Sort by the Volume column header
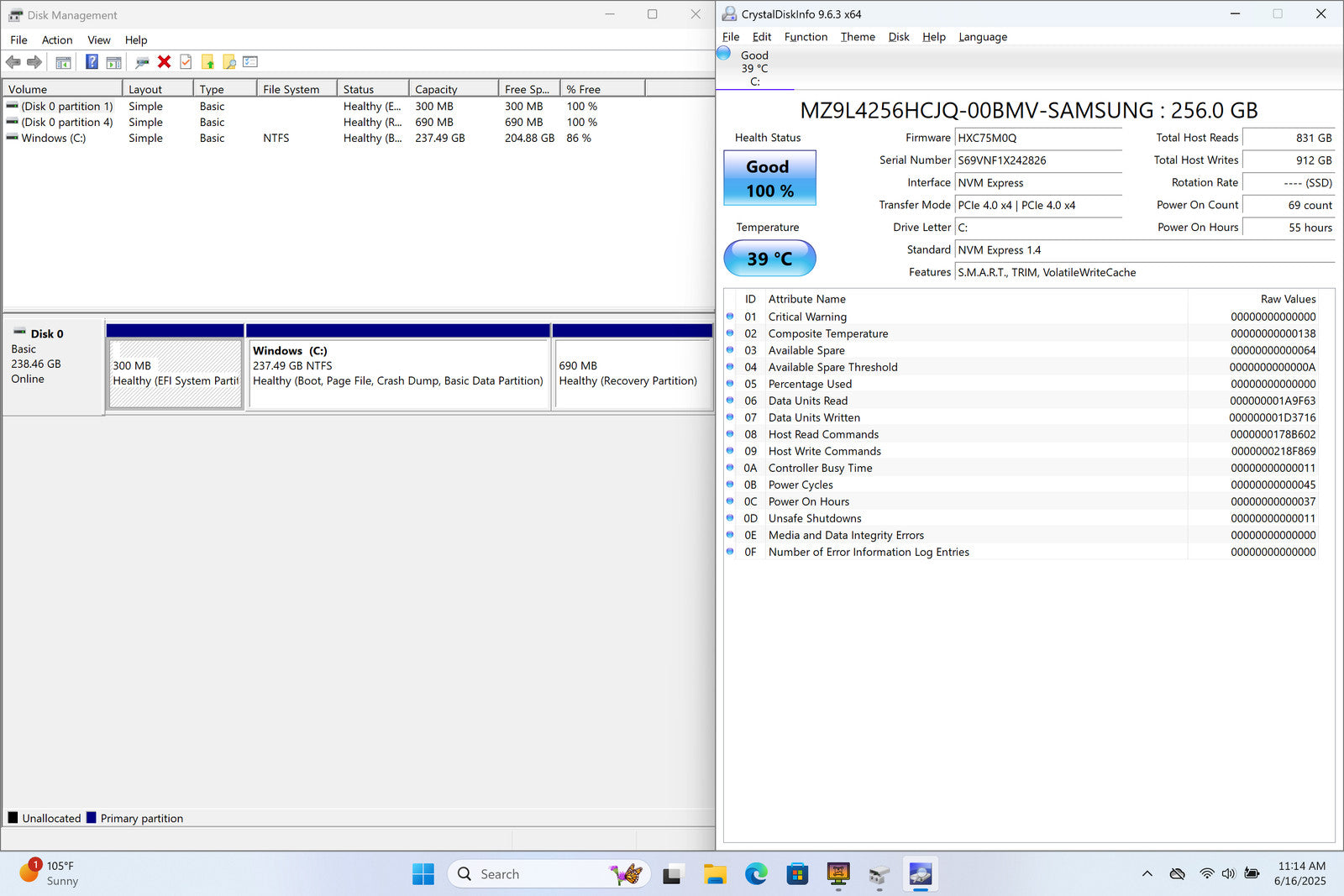The width and height of the screenshot is (1344, 896). point(63,89)
